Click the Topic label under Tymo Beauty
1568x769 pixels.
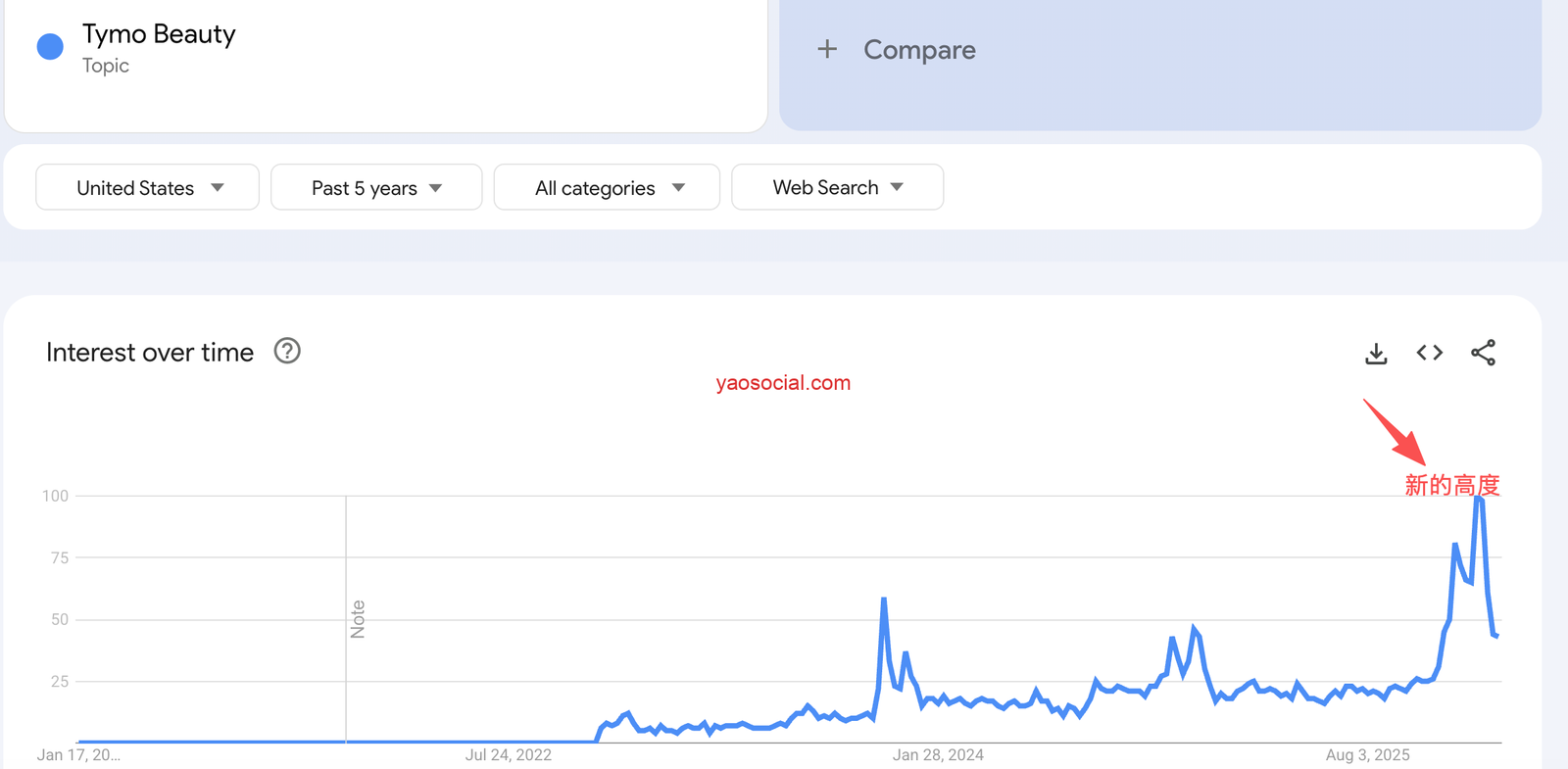(106, 66)
